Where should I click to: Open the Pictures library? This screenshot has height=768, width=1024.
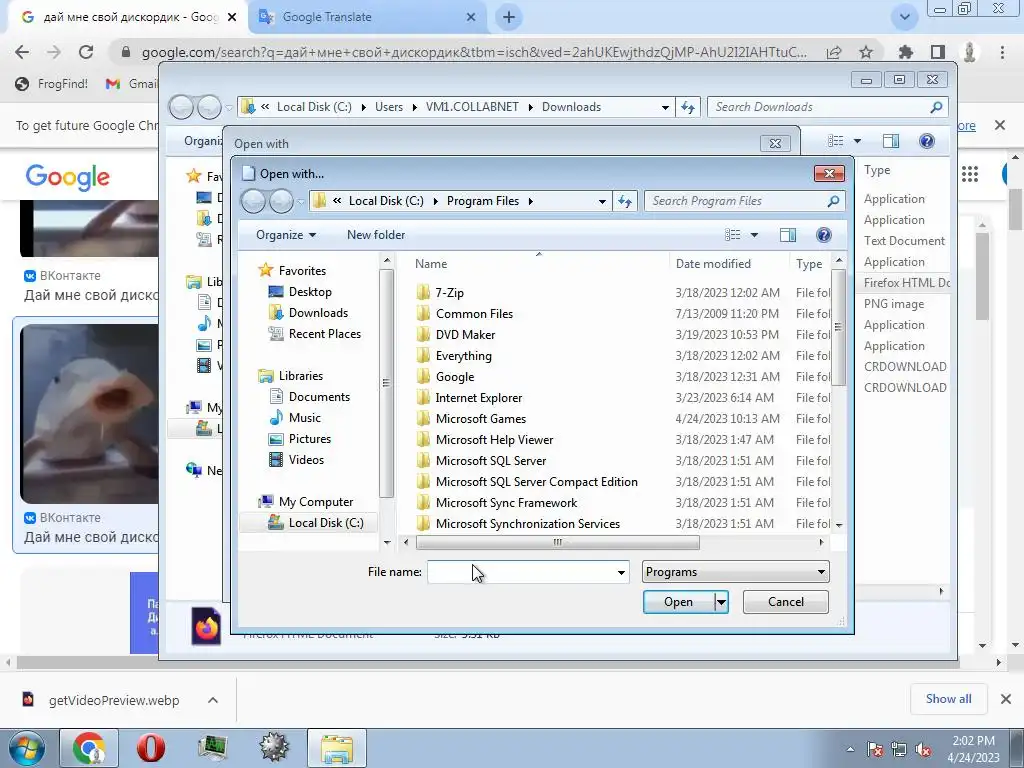tap(310, 439)
